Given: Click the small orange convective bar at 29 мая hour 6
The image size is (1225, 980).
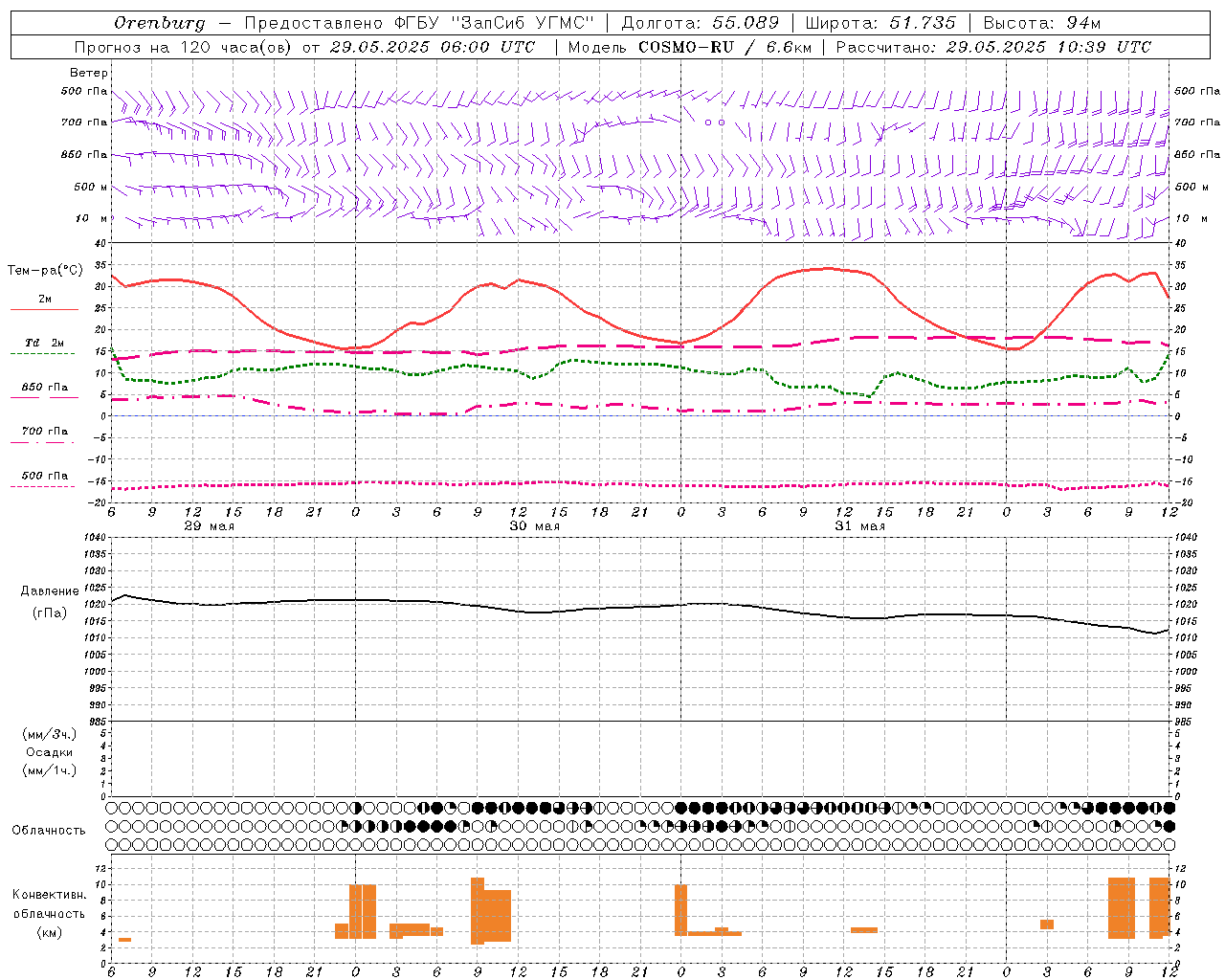Looking at the screenshot, I should pyautogui.click(x=124, y=940).
